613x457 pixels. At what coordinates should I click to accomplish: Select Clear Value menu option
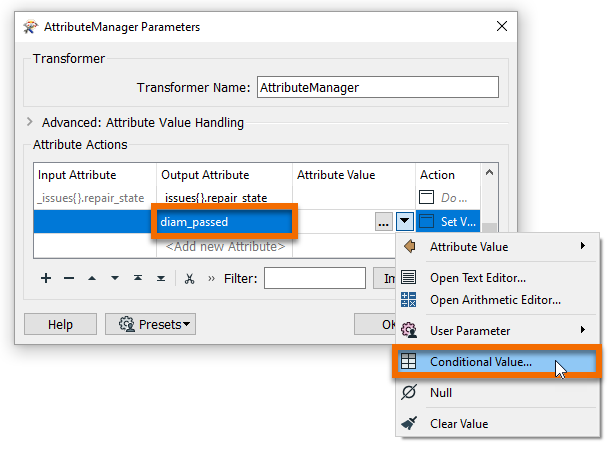[459, 424]
